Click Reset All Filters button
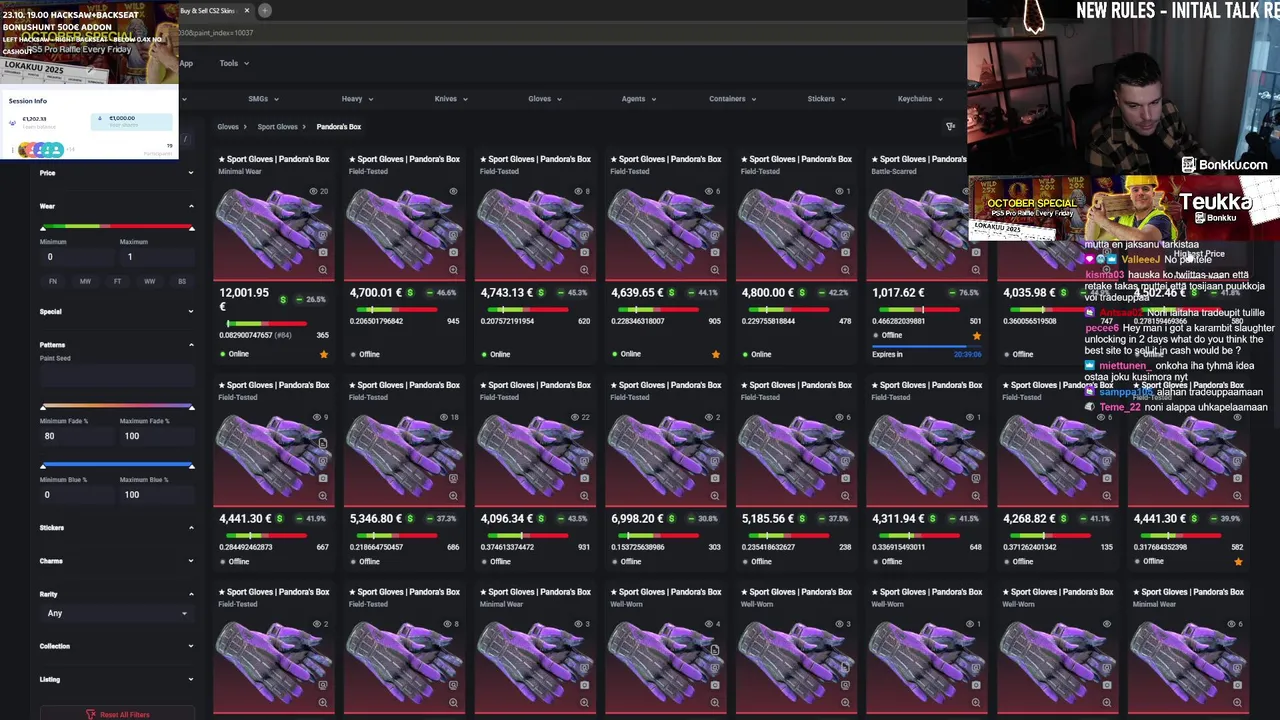The height and width of the screenshot is (720, 1280). (117, 715)
